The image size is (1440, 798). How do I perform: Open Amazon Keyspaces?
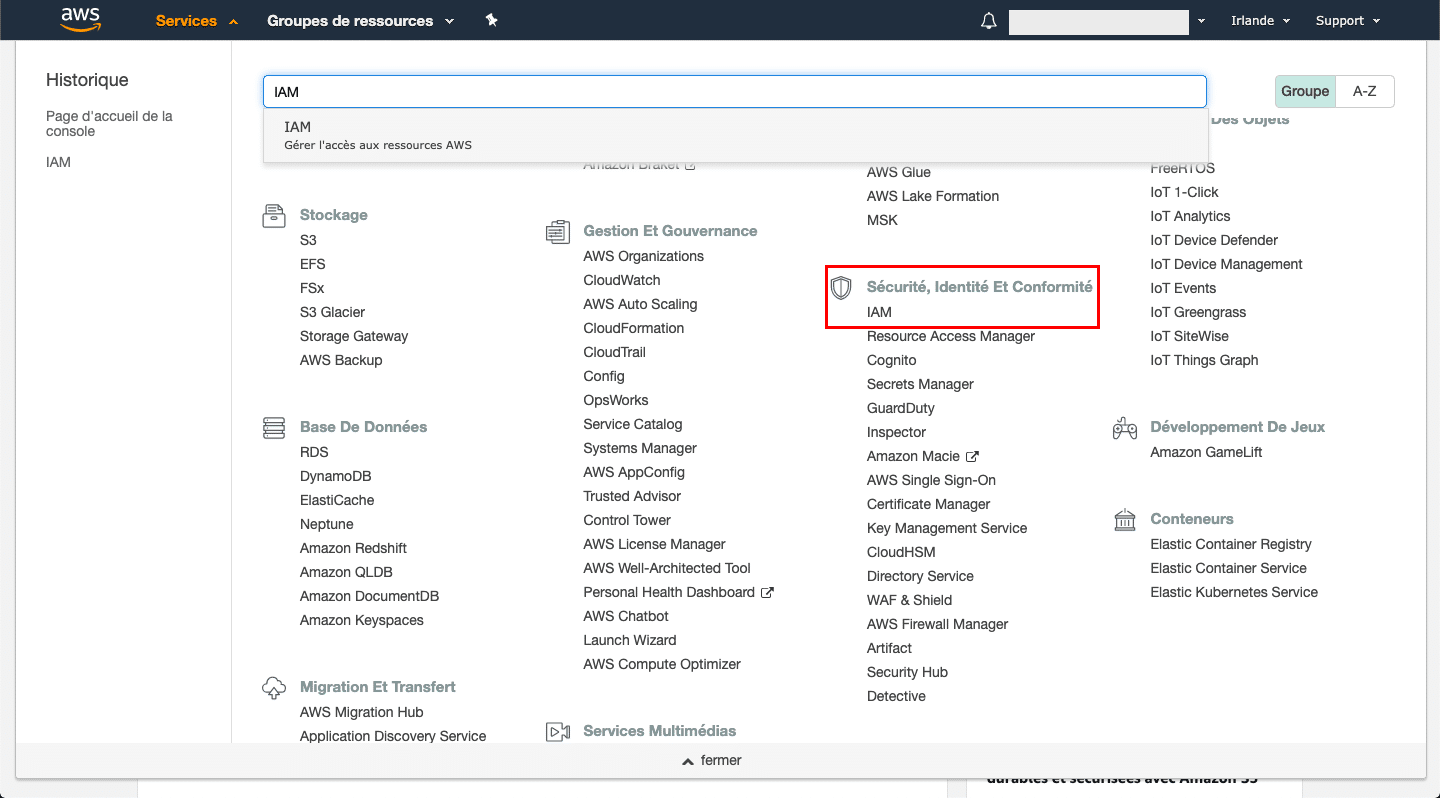pos(362,620)
